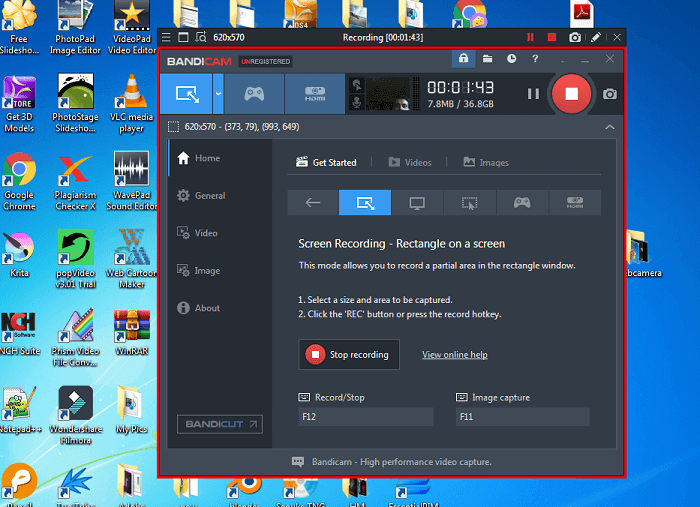Screen dimensions: 700x507
Task: Open WavePad Sound Editor desktop icon
Action: (x=131, y=181)
